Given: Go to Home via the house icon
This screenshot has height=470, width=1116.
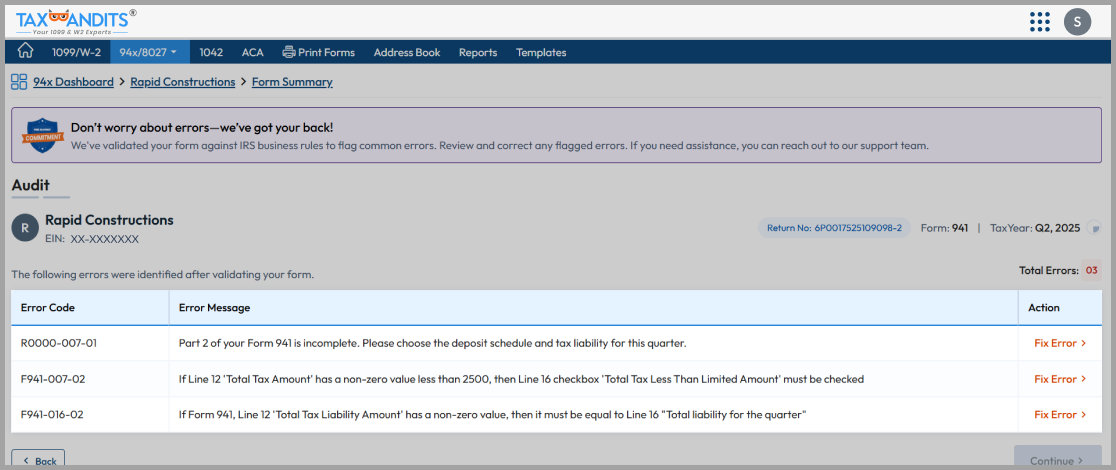Looking at the screenshot, I should 26,51.
